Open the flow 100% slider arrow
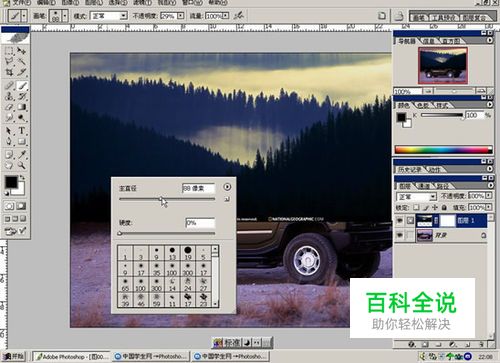This screenshot has height=363, width=500. tap(226, 16)
